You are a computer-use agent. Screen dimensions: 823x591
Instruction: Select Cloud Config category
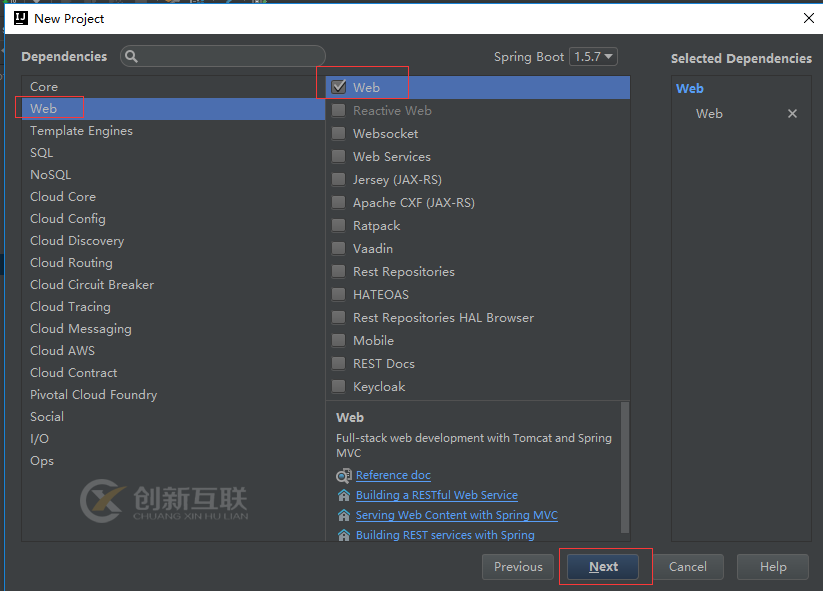(x=173, y=219)
